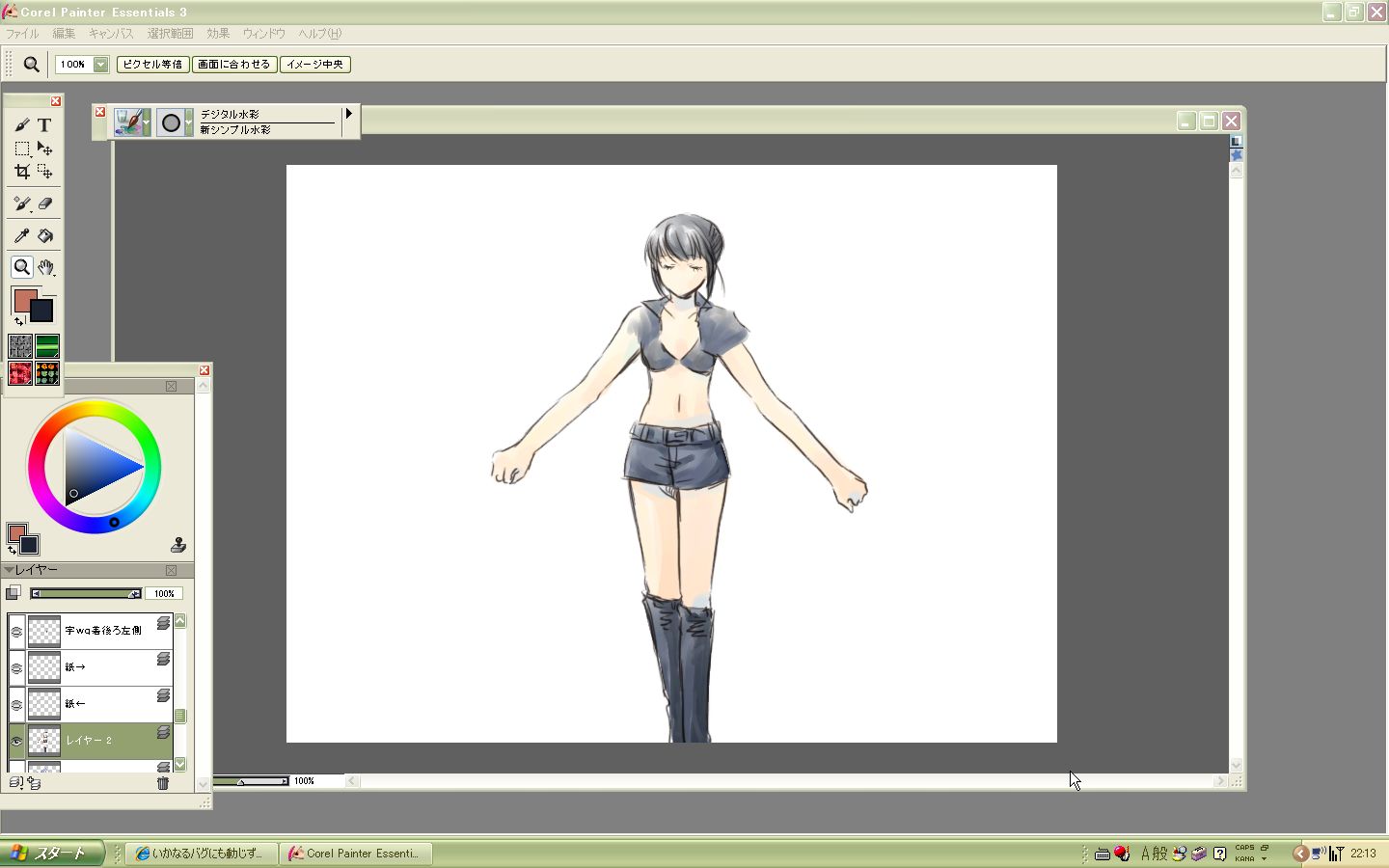Open the ファイル menu
Viewport: 1389px width, 868px height.
[x=22, y=34]
